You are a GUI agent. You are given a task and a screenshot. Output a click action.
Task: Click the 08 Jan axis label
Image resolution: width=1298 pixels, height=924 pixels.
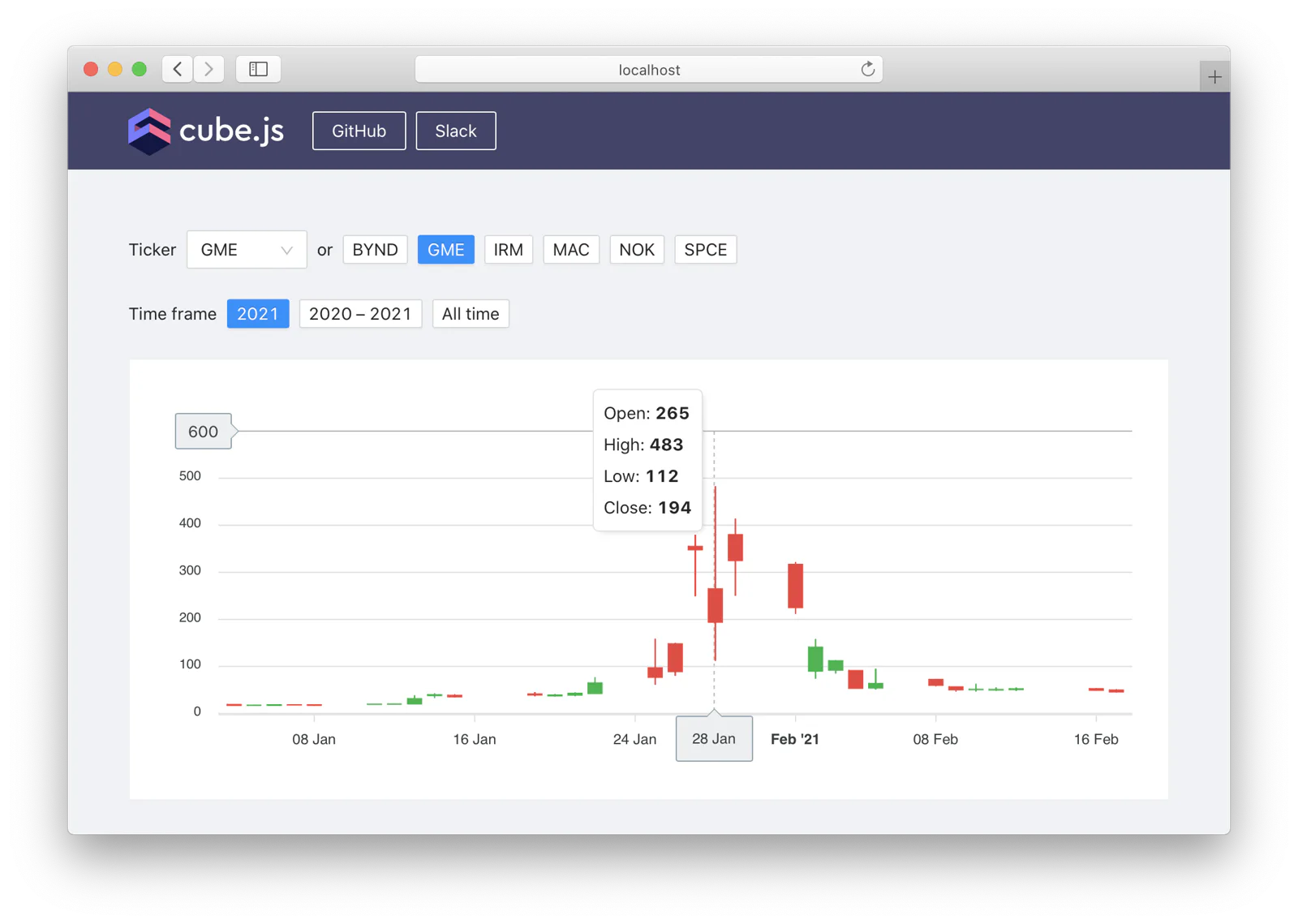pyautogui.click(x=314, y=739)
